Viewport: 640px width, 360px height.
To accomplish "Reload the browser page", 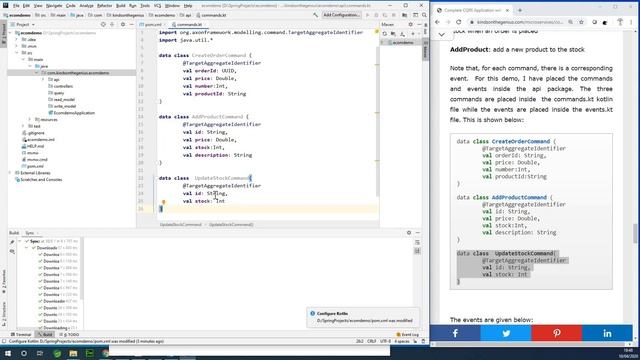I will [458, 22].
